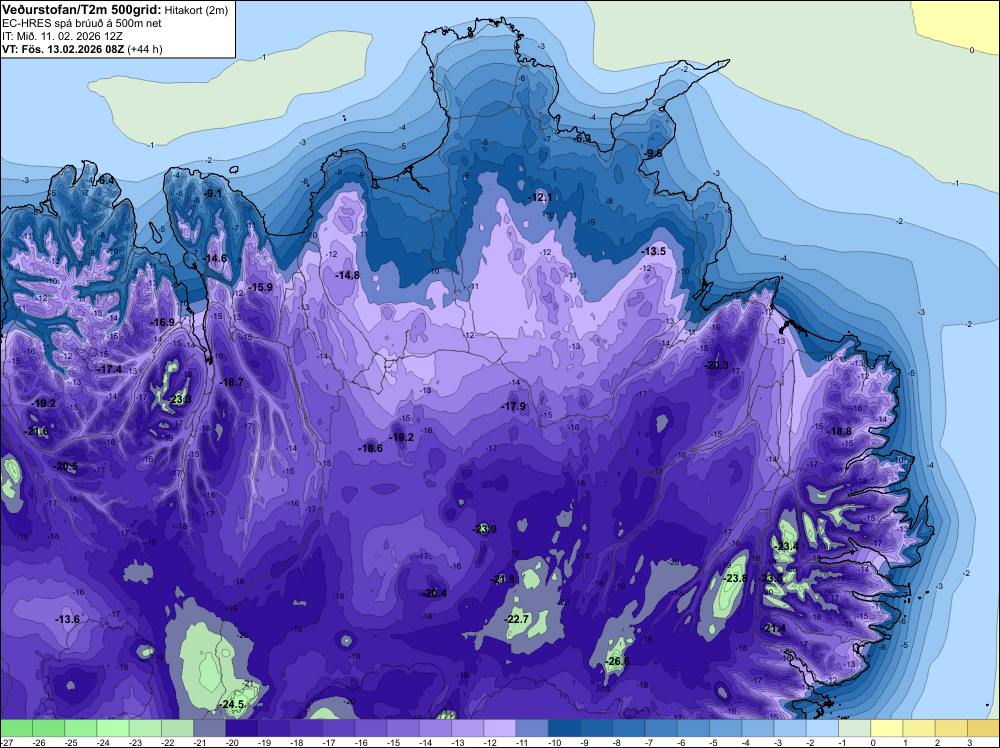
Task: Click the bold '-14.8' temperature value
Action: pyautogui.click(x=348, y=275)
